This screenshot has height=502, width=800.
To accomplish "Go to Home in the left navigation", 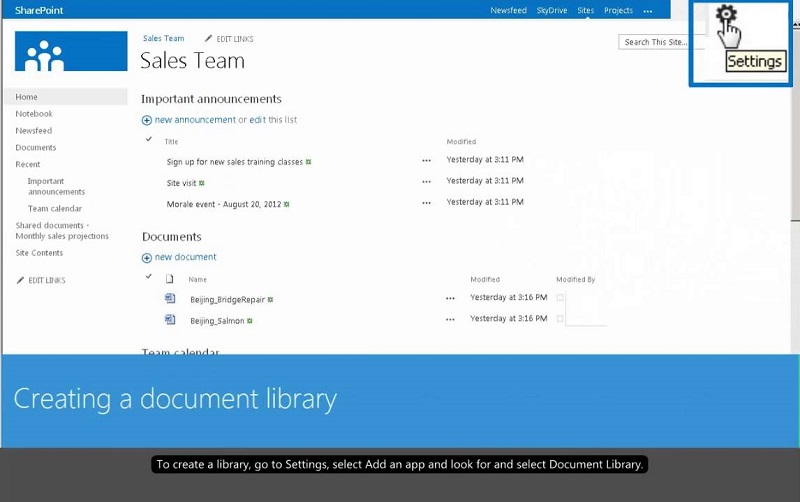I will (x=66, y=97).
